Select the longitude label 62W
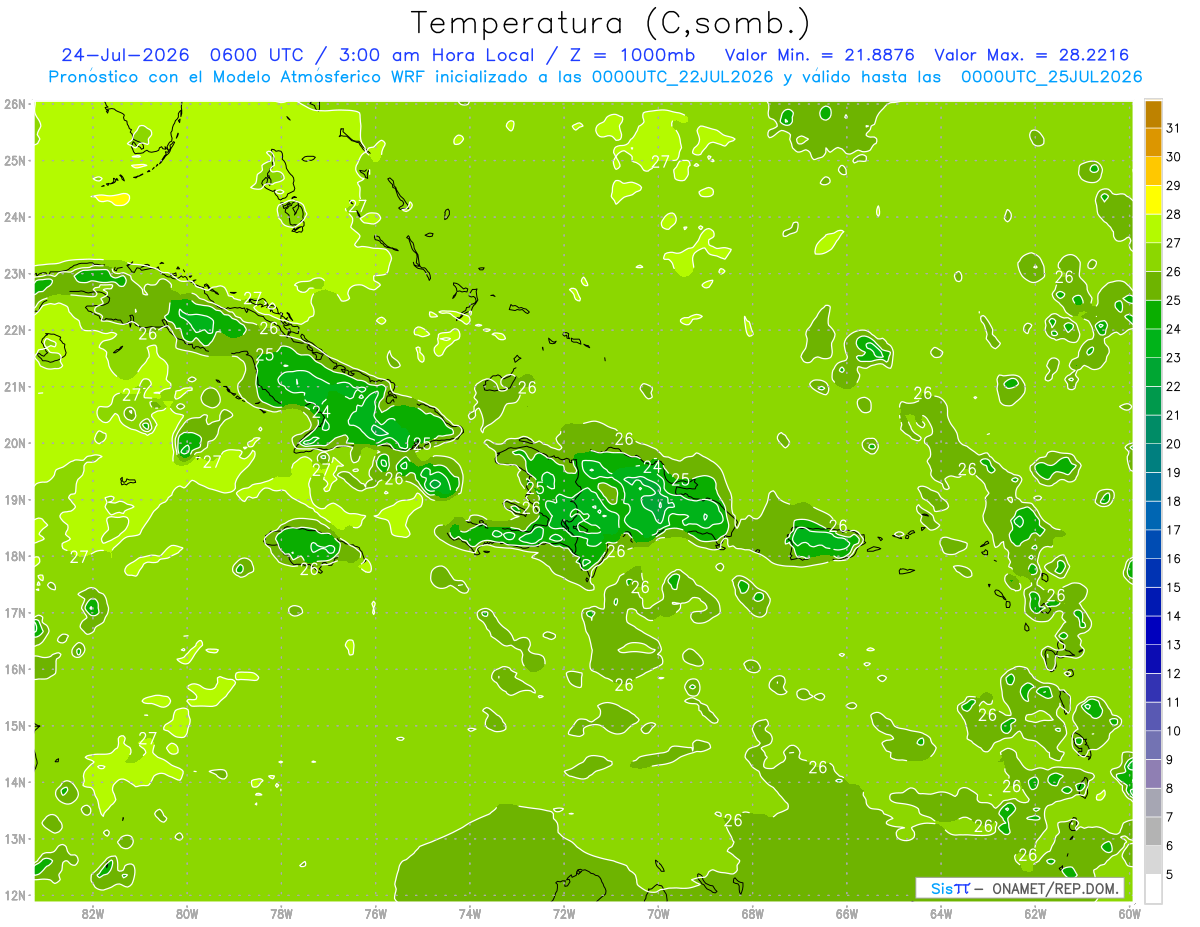Viewport: 1200px width, 927px height. click(1035, 913)
